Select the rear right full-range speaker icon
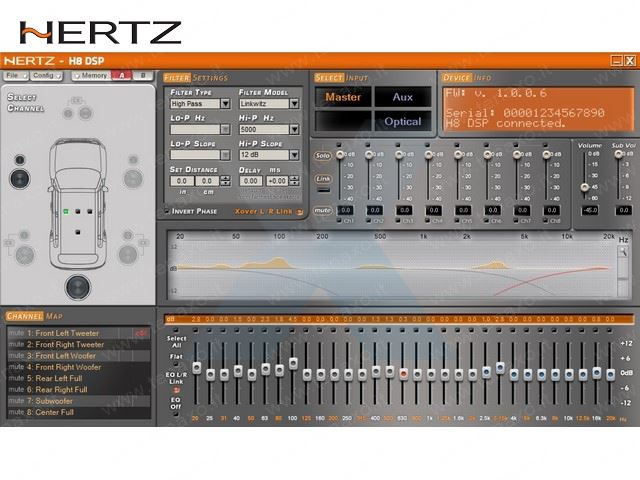Screen dimensions: 640x480 click(128, 255)
